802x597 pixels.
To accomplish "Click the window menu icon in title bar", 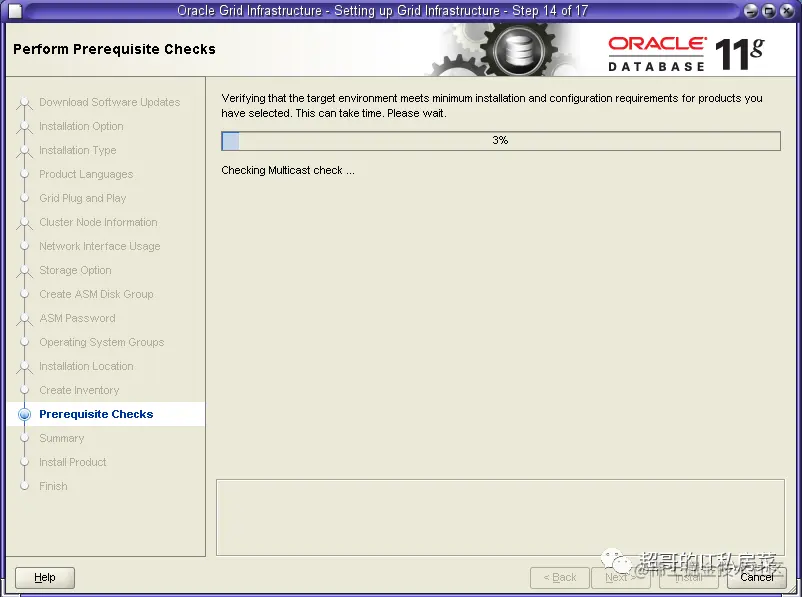I will (x=15, y=11).
